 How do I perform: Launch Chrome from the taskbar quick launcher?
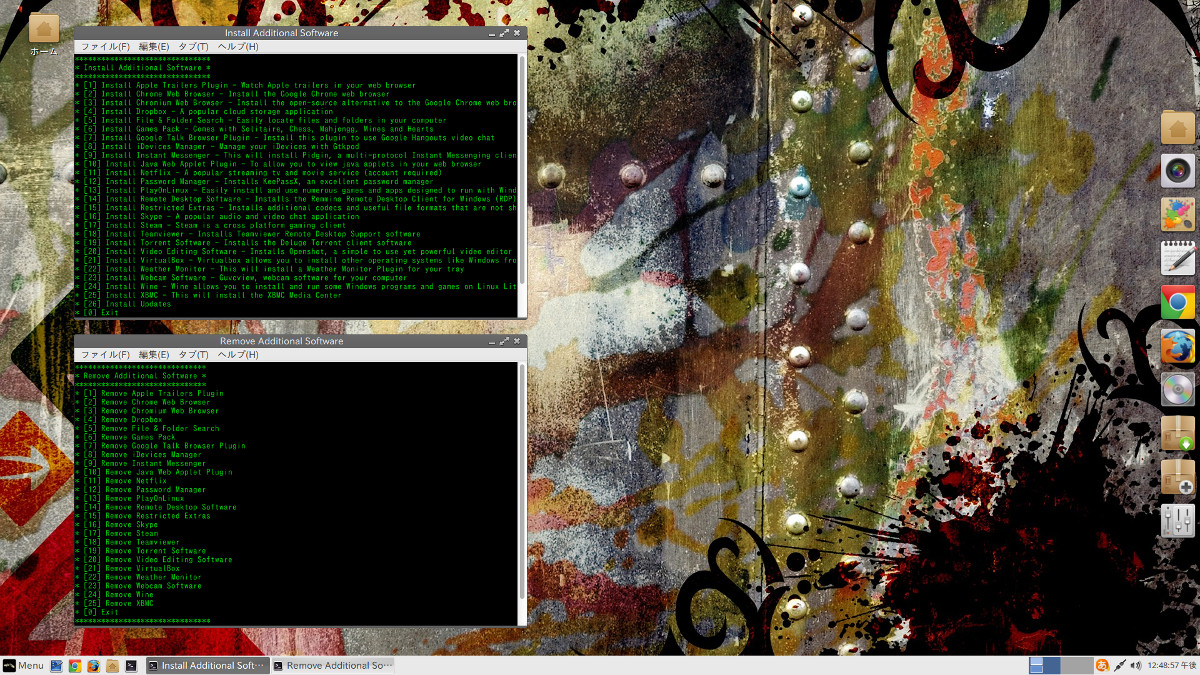(x=75, y=665)
